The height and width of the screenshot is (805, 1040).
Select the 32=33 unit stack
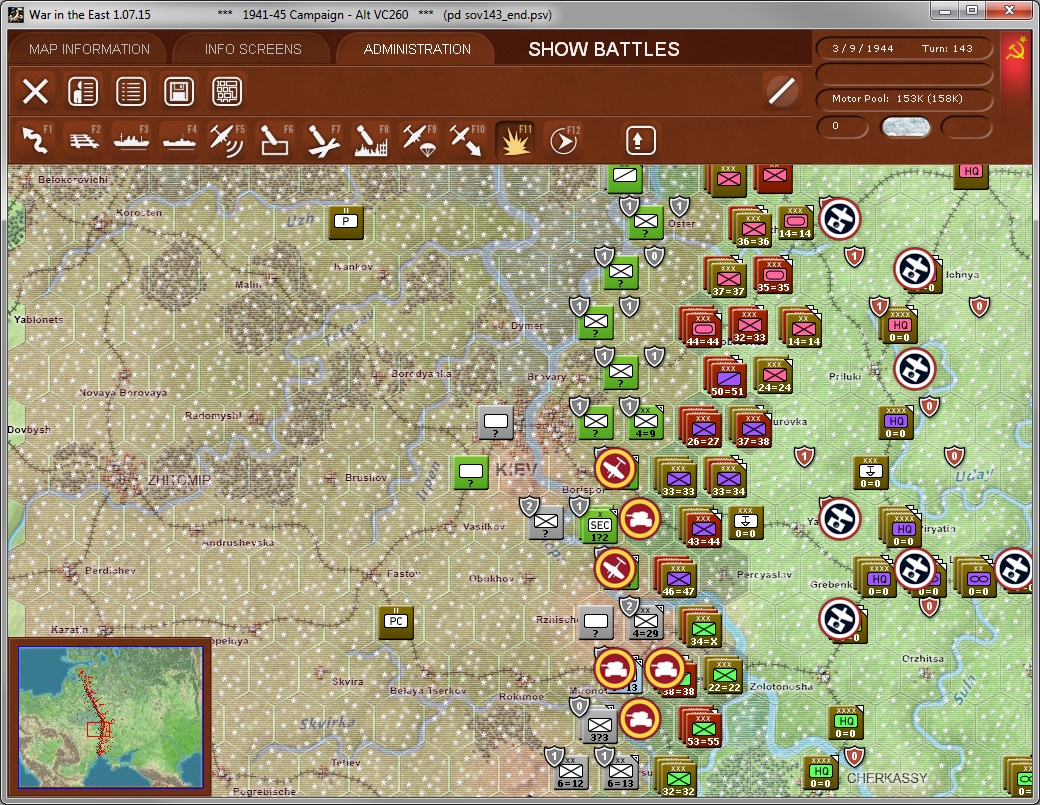pos(749,325)
